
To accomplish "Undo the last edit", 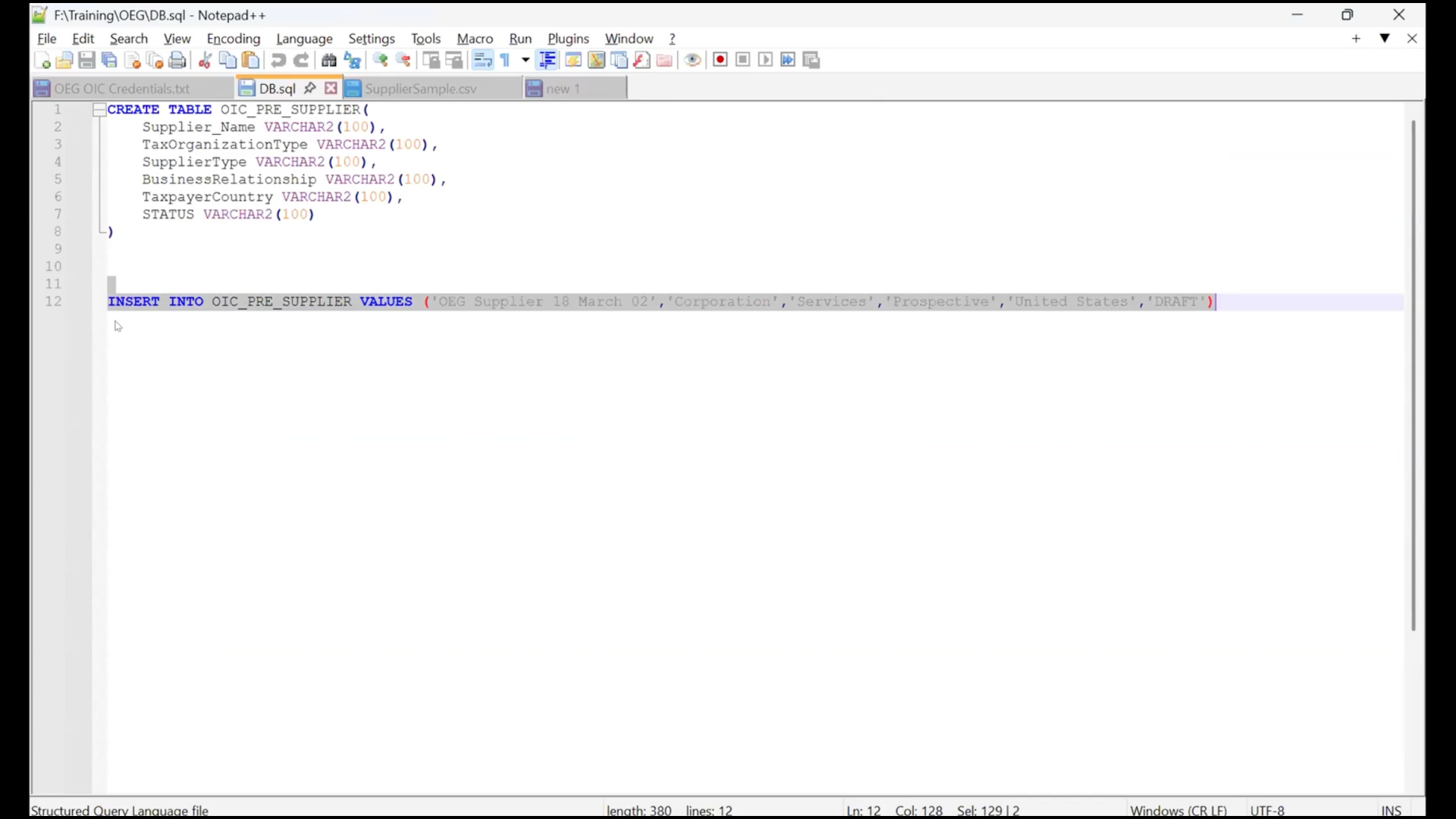I will click(278, 60).
